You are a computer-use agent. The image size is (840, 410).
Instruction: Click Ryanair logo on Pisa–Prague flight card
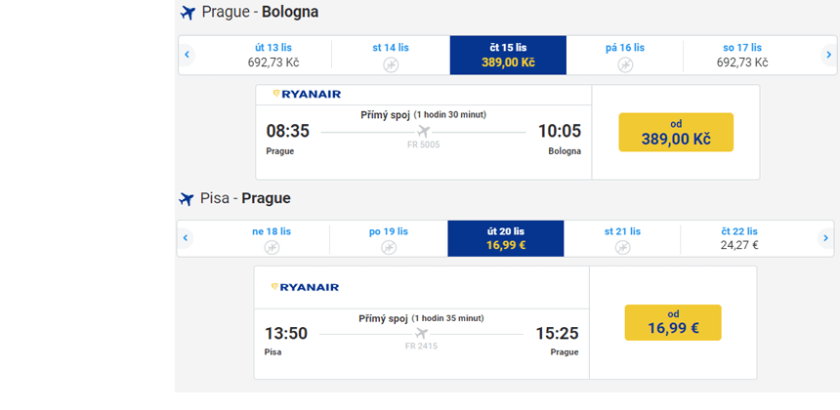305,287
